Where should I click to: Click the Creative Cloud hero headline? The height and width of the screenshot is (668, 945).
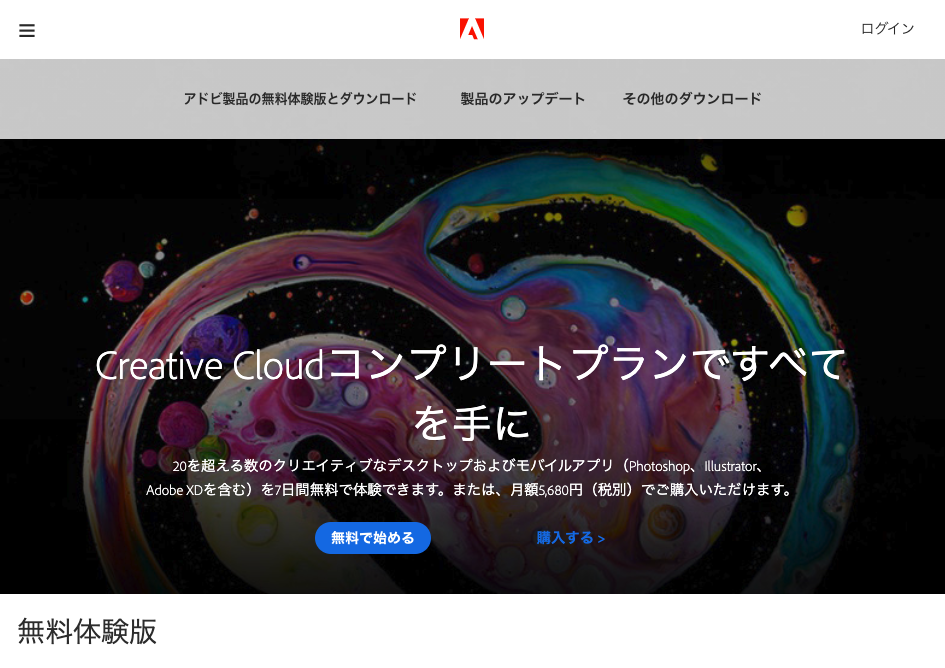471,393
